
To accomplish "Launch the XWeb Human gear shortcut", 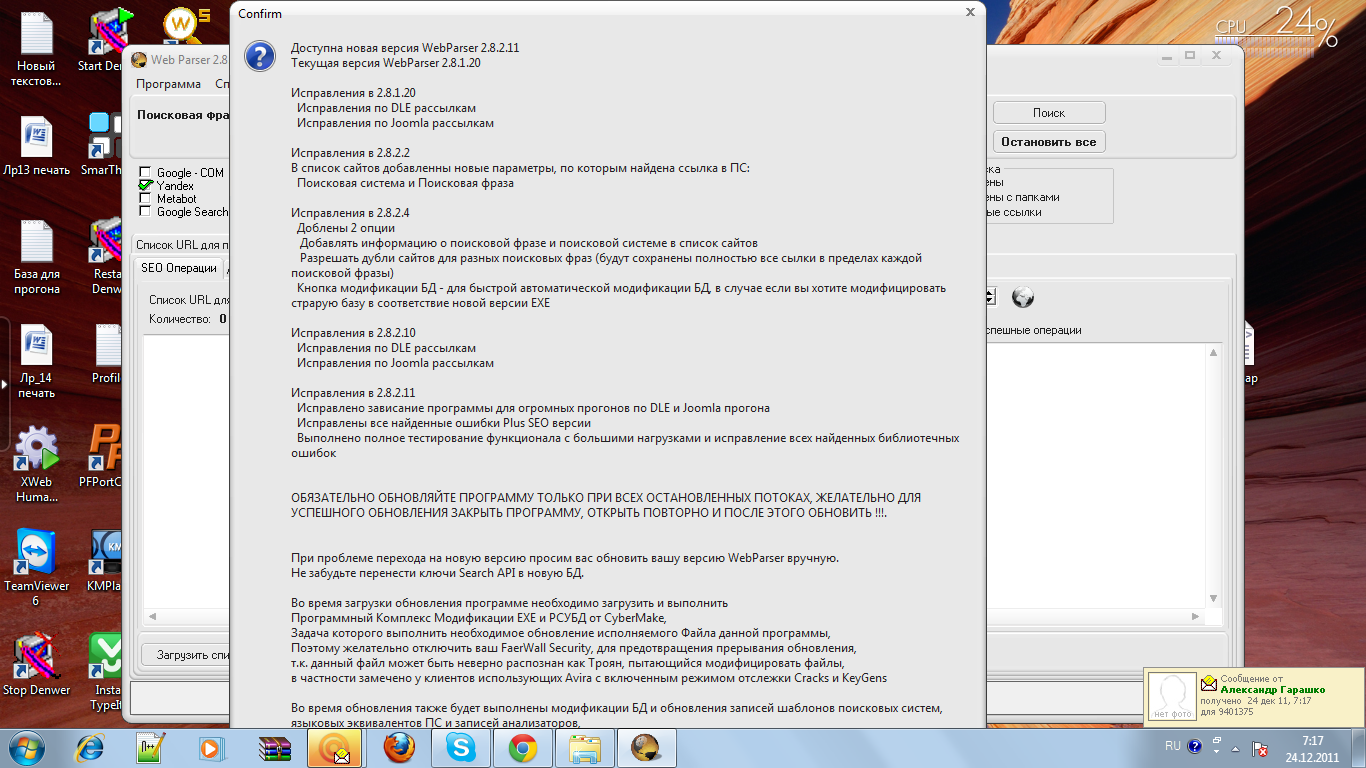I will point(36,465).
